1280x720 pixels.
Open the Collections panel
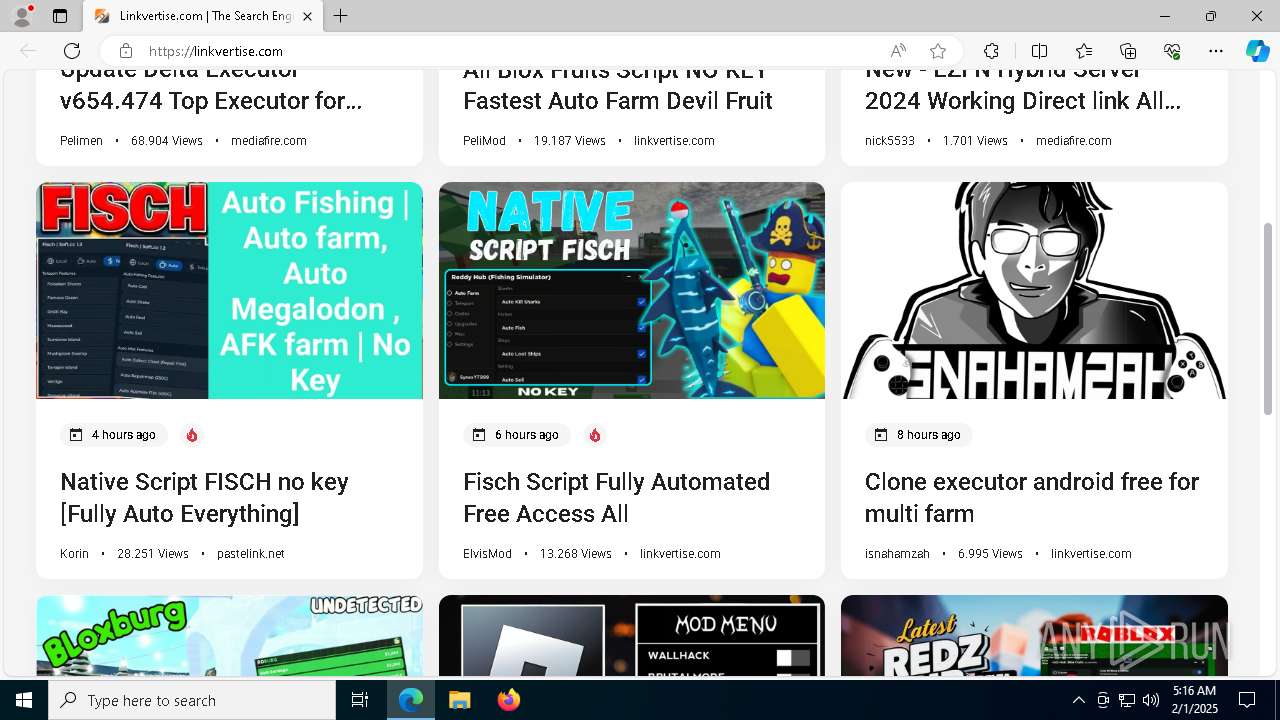[x=1128, y=51]
